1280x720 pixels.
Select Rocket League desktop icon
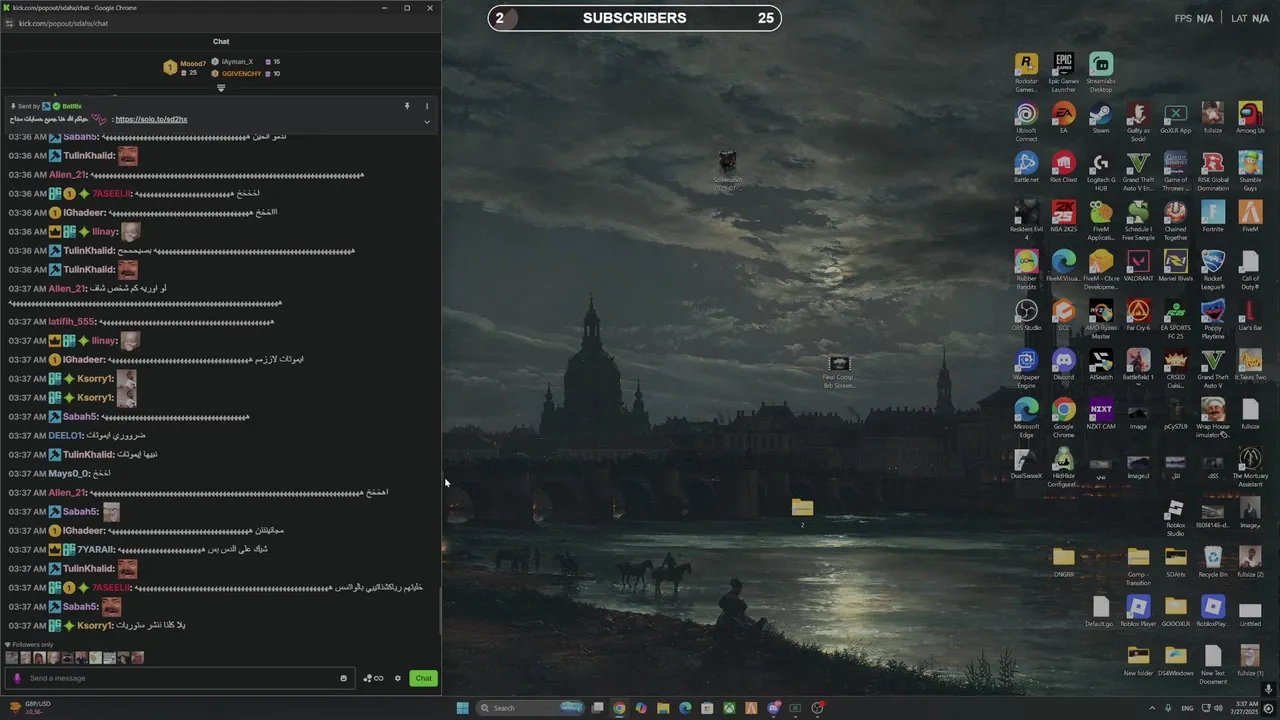pyautogui.click(x=1213, y=270)
